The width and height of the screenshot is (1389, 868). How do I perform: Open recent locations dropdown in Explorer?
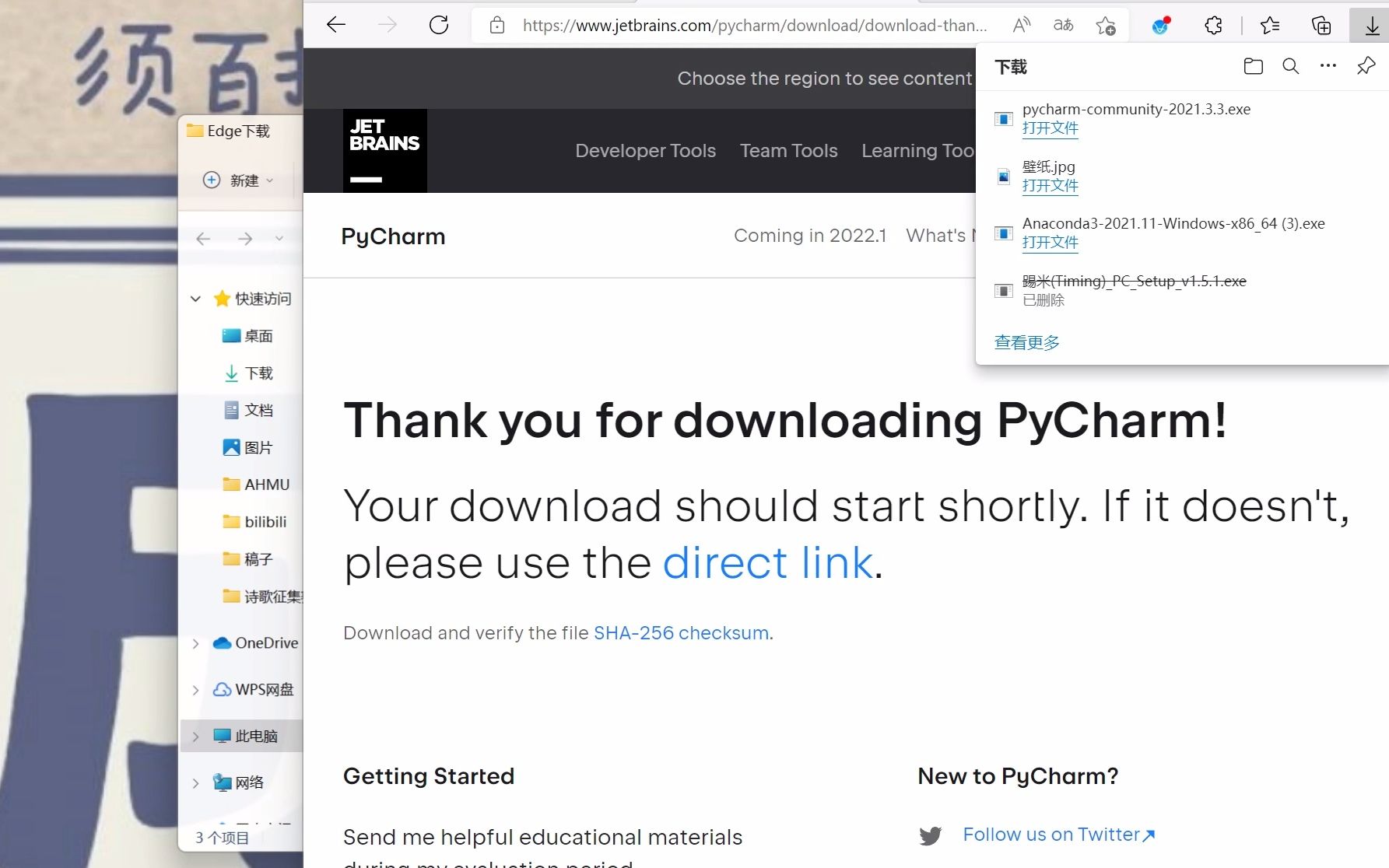tap(279, 238)
